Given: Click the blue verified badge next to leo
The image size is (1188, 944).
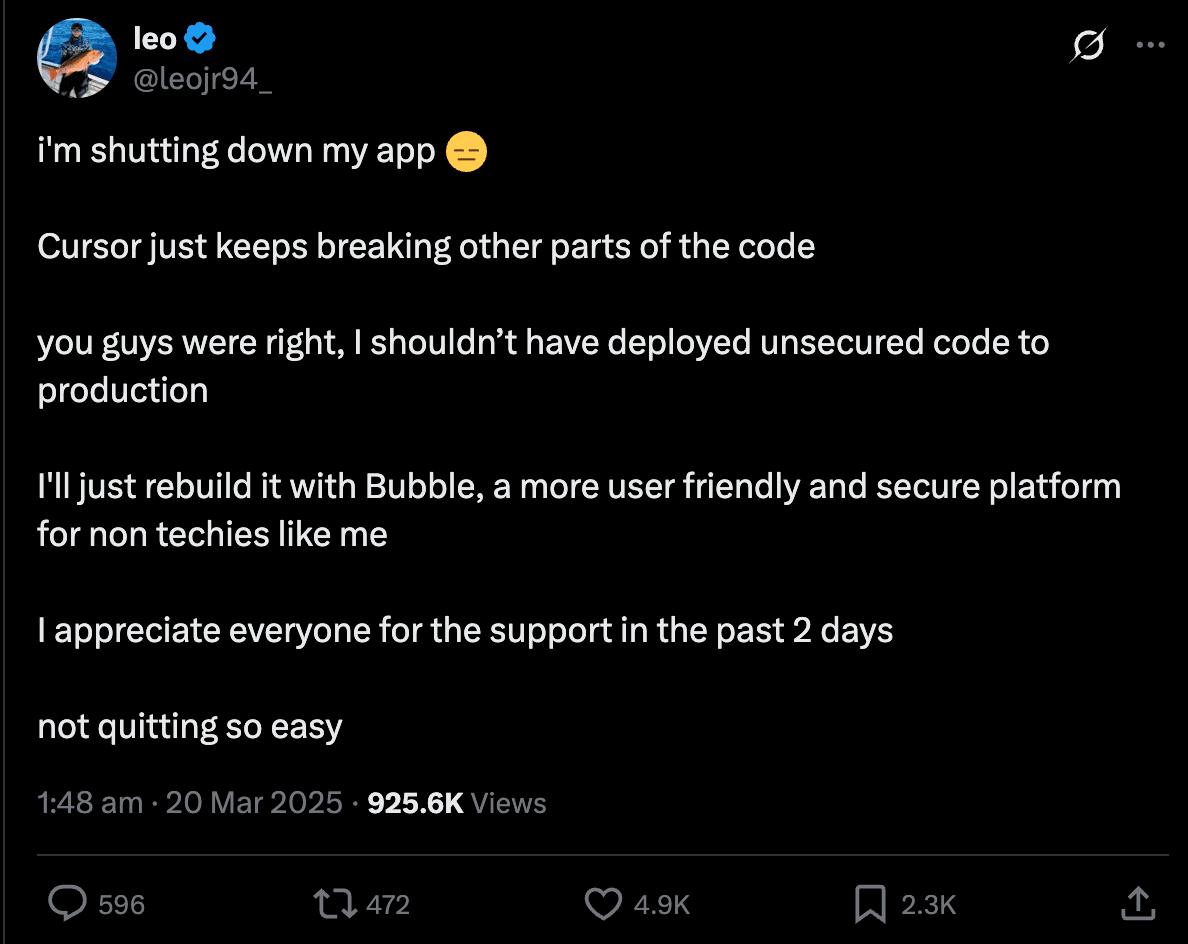Looking at the screenshot, I should click(x=202, y=39).
